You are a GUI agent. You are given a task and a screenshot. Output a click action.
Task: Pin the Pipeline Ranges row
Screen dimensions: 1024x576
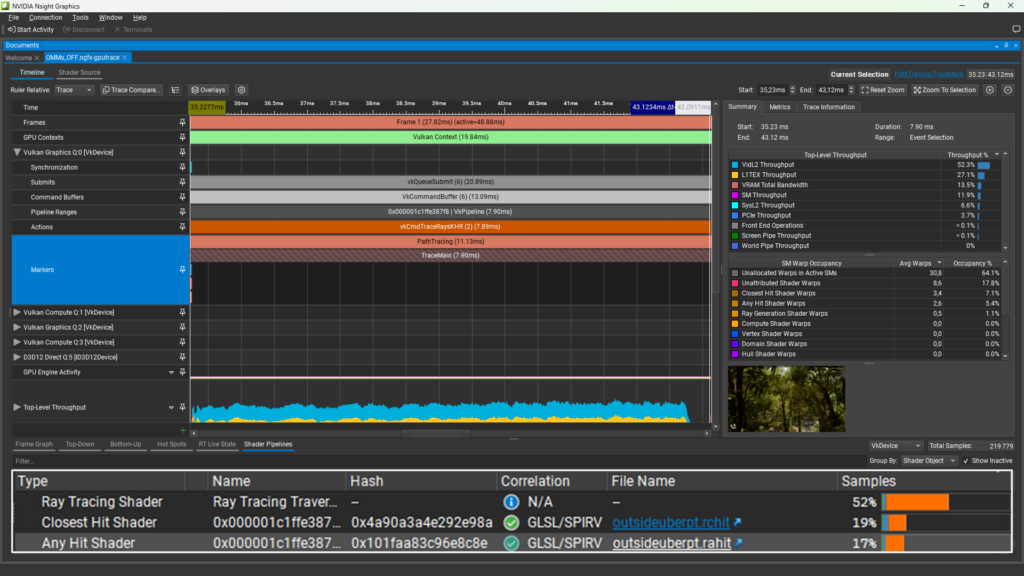(182, 212)
